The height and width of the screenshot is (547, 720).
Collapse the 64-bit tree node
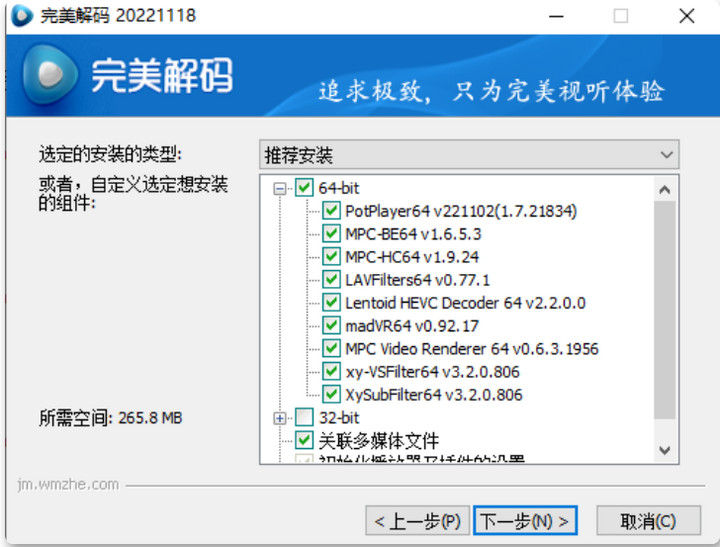click(x=279, y=188)
